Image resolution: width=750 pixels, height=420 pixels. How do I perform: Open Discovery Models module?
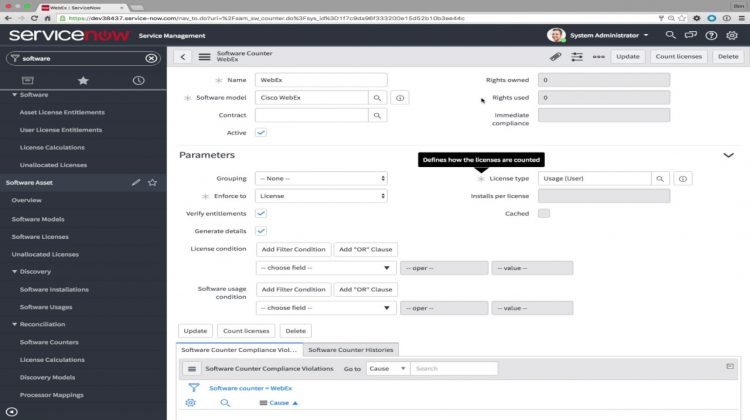click(47, 377)
